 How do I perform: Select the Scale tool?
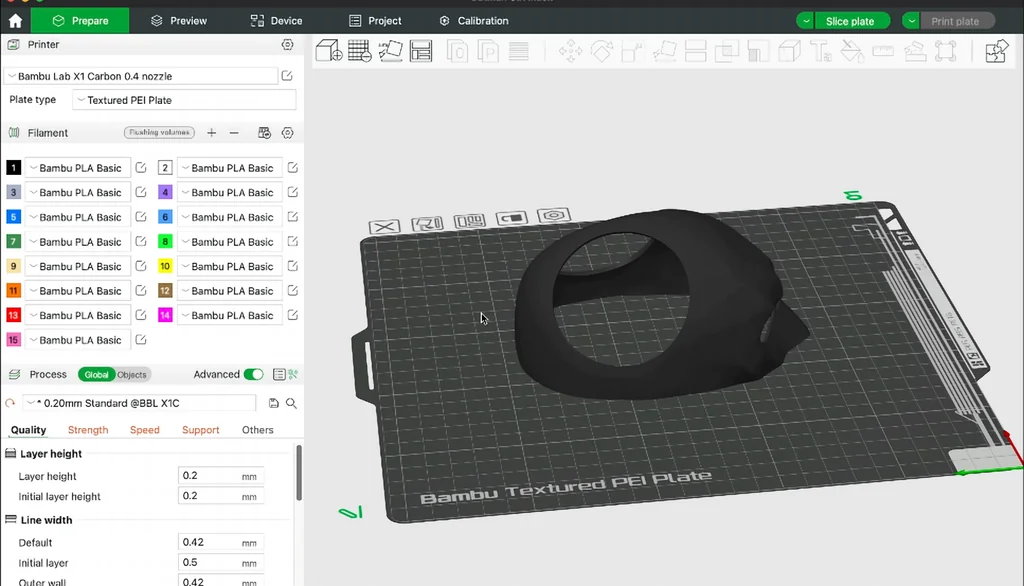tap(632, 51)
